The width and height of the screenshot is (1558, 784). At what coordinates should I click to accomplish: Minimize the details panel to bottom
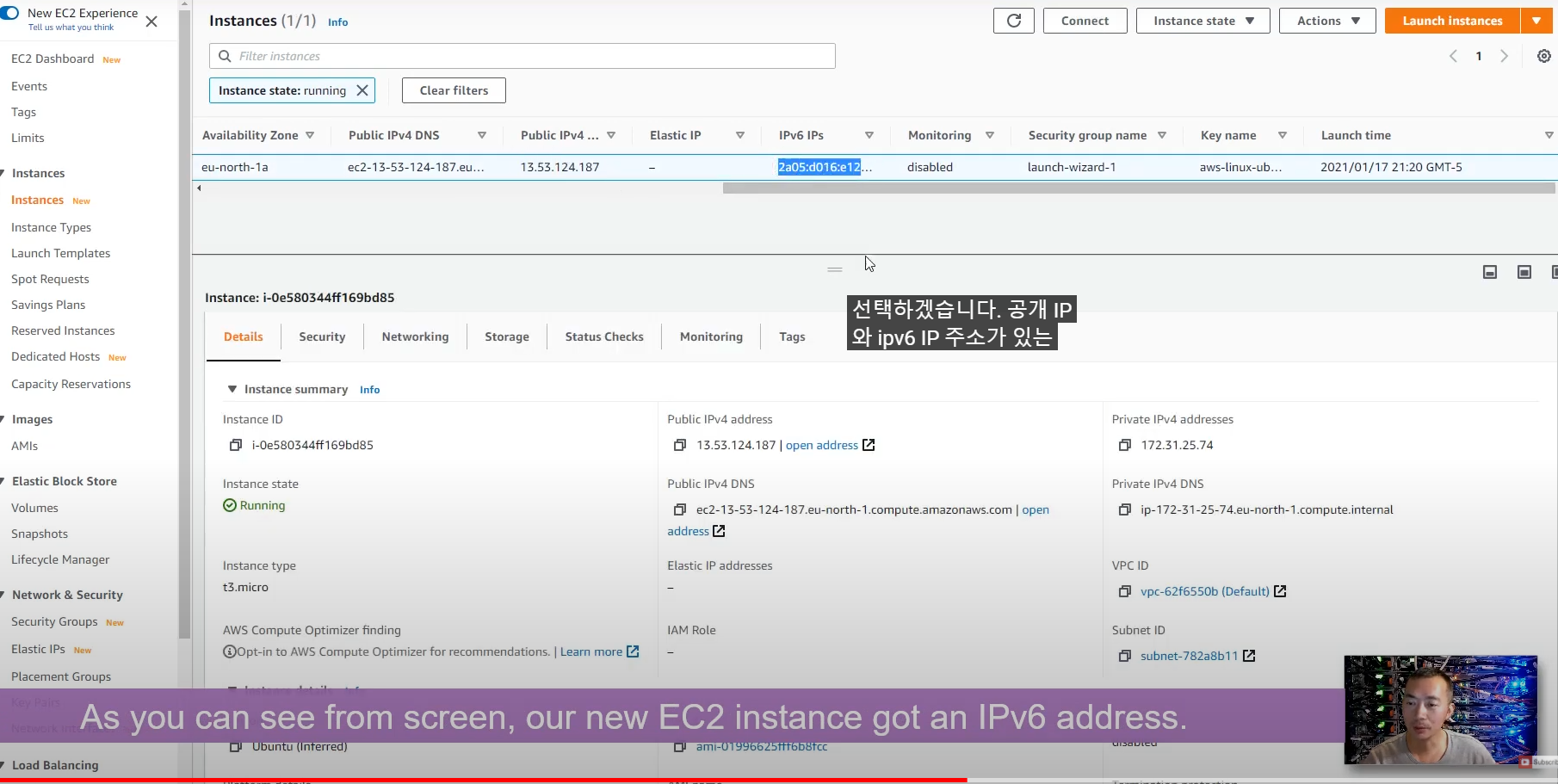tap(1490, 272)
